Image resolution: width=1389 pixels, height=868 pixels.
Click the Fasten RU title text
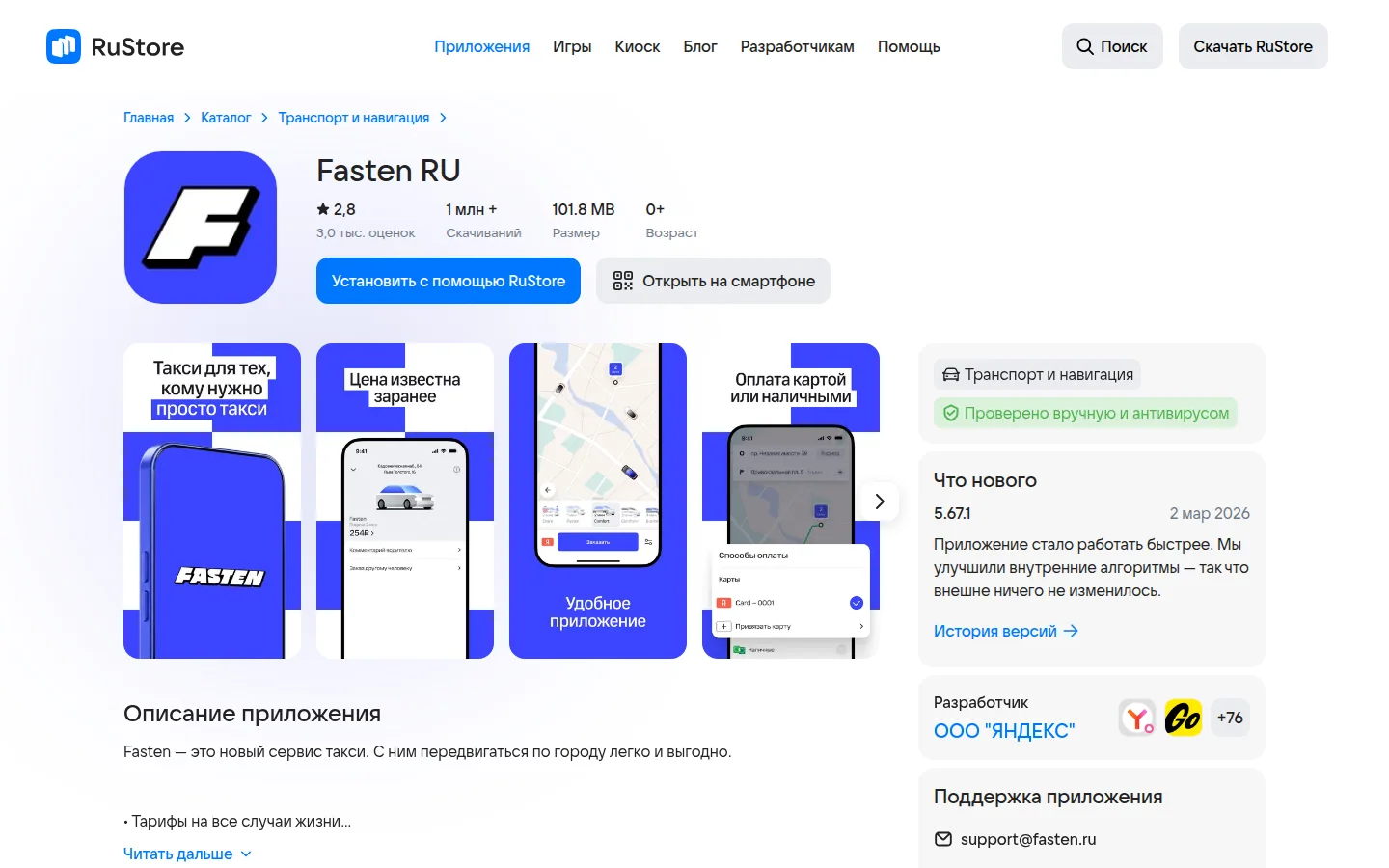(388, 171)
